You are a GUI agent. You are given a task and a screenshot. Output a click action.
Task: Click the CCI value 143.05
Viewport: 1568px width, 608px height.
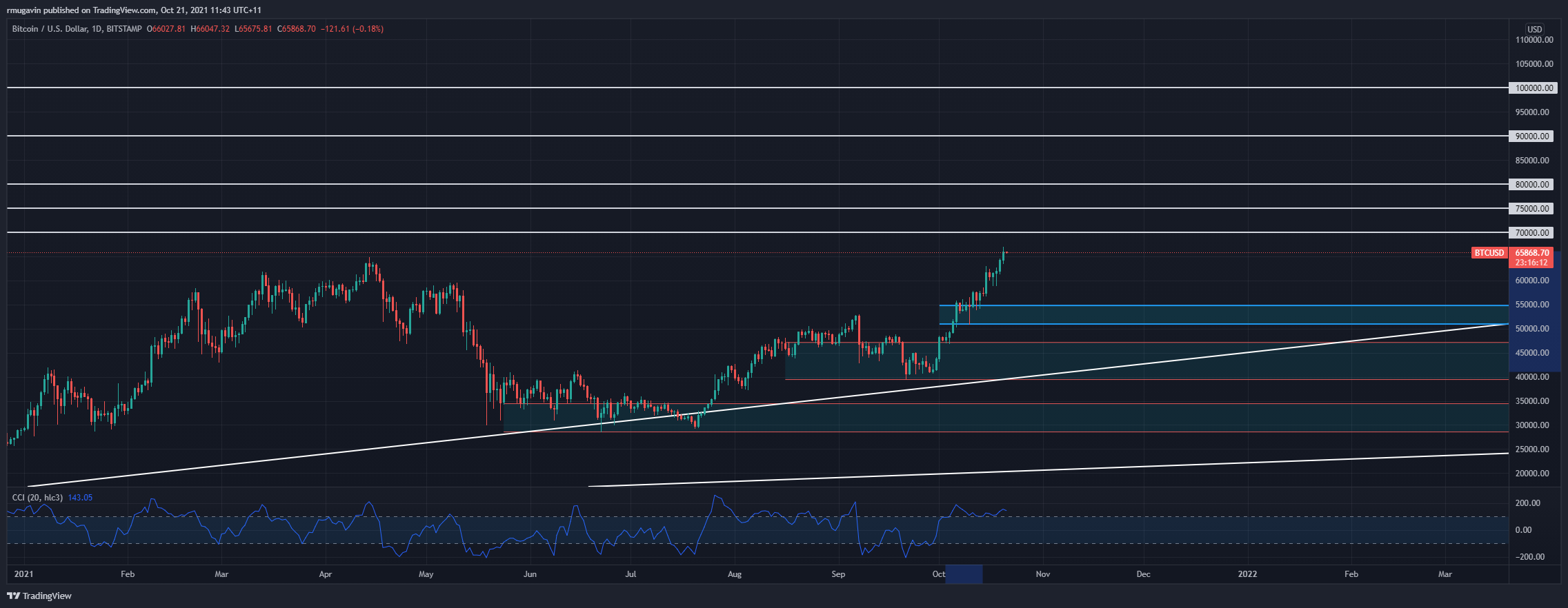(x=80, y=497)
